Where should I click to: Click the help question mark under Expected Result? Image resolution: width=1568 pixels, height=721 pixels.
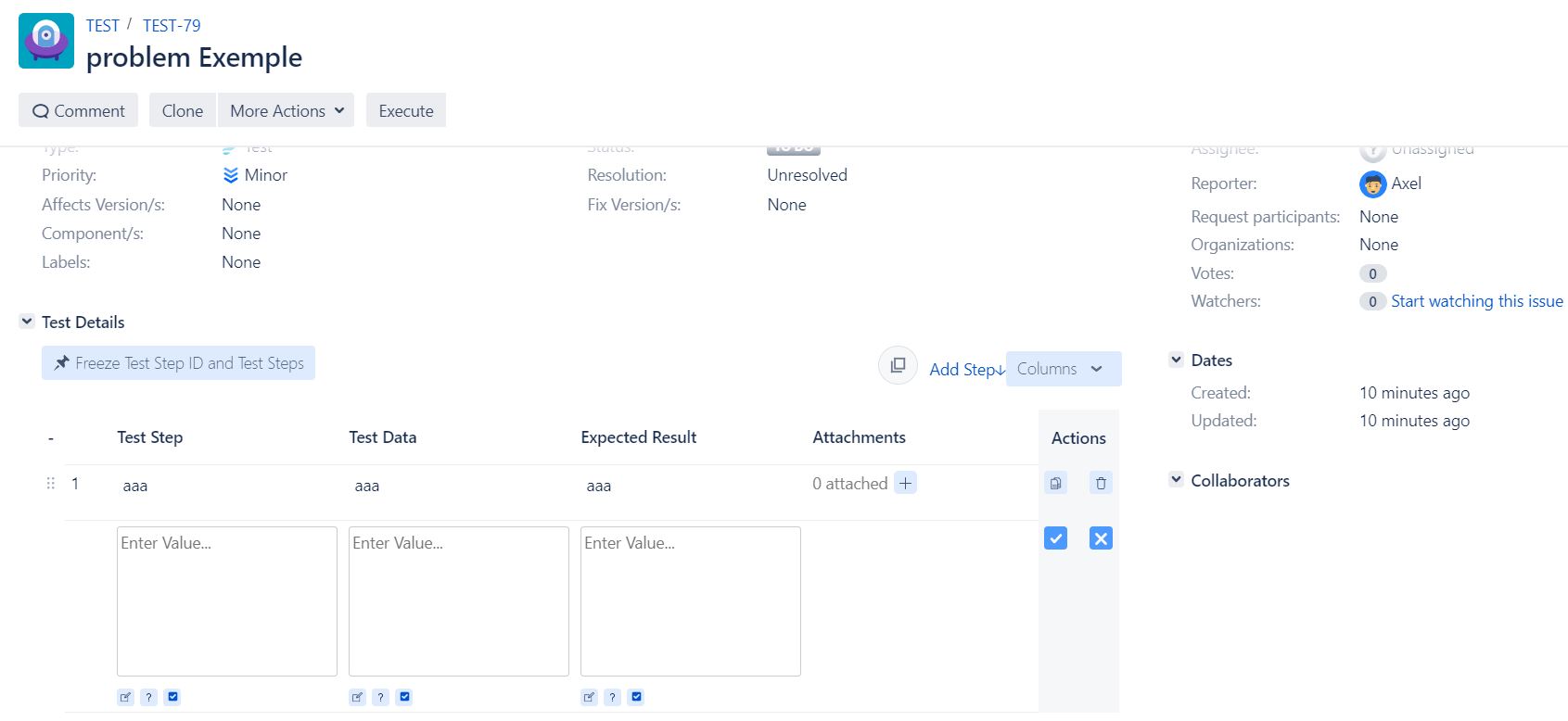[612, 697]
